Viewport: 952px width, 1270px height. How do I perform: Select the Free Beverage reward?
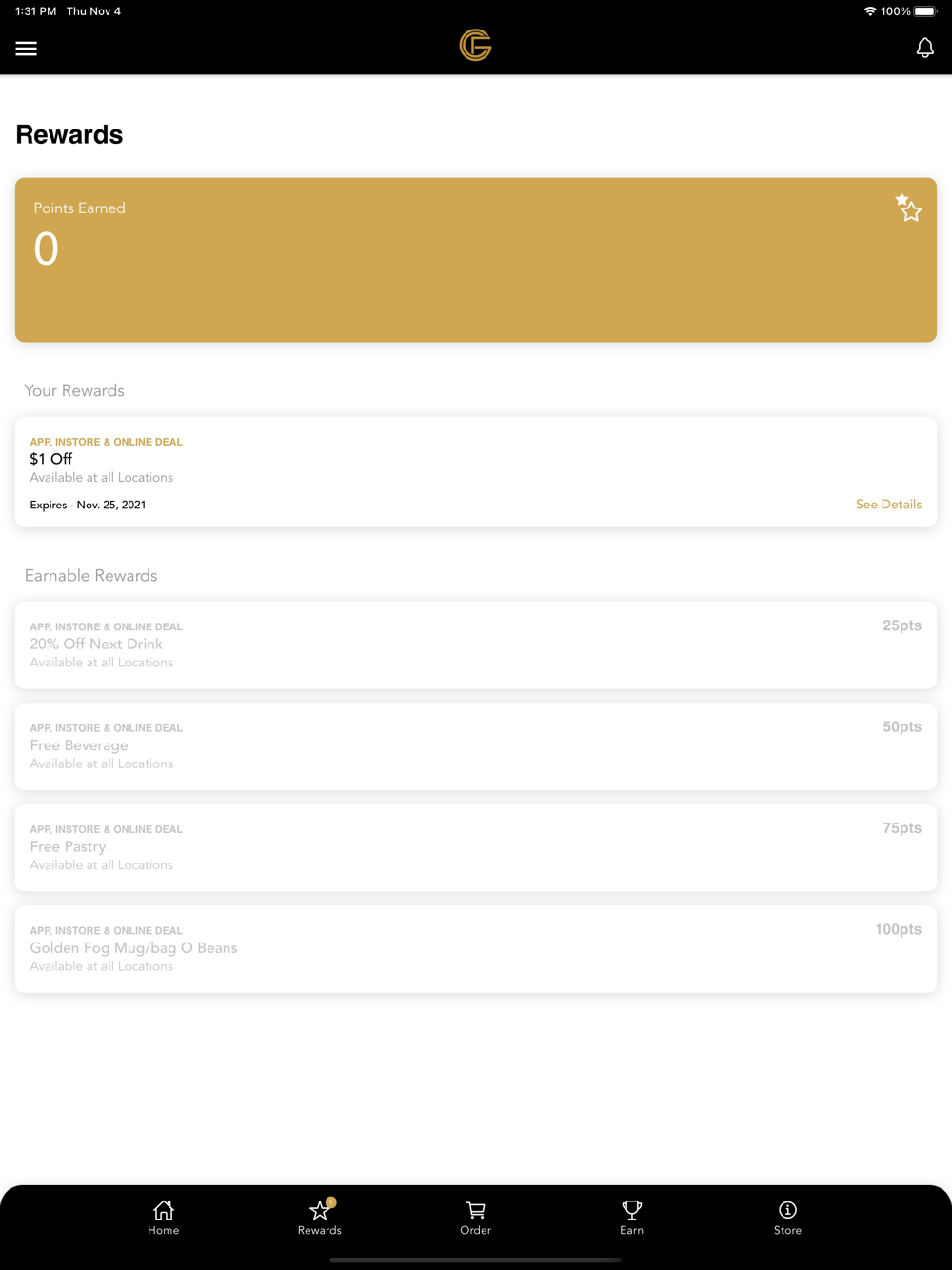click(476, 746)
